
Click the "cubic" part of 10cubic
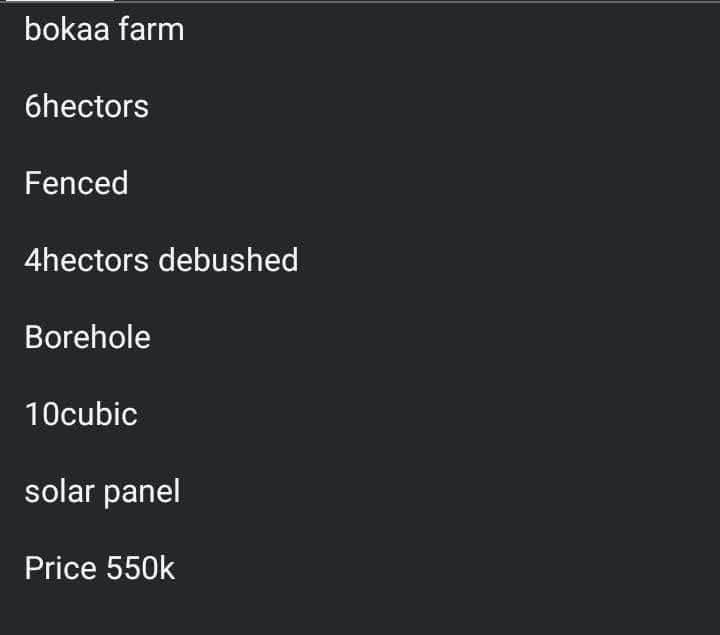pyautogui.click(x=99, y=414)
